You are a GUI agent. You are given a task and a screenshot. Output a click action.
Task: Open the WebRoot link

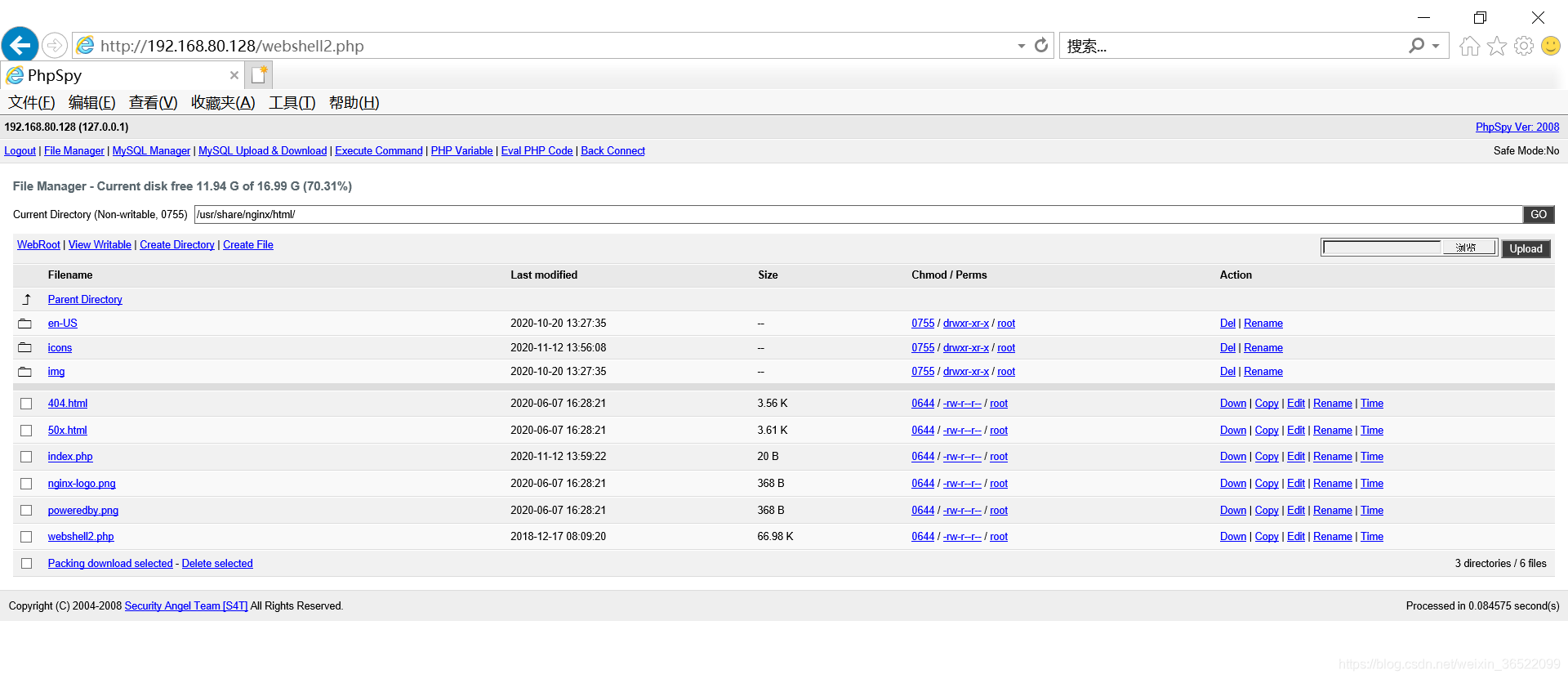coord(38,245)
